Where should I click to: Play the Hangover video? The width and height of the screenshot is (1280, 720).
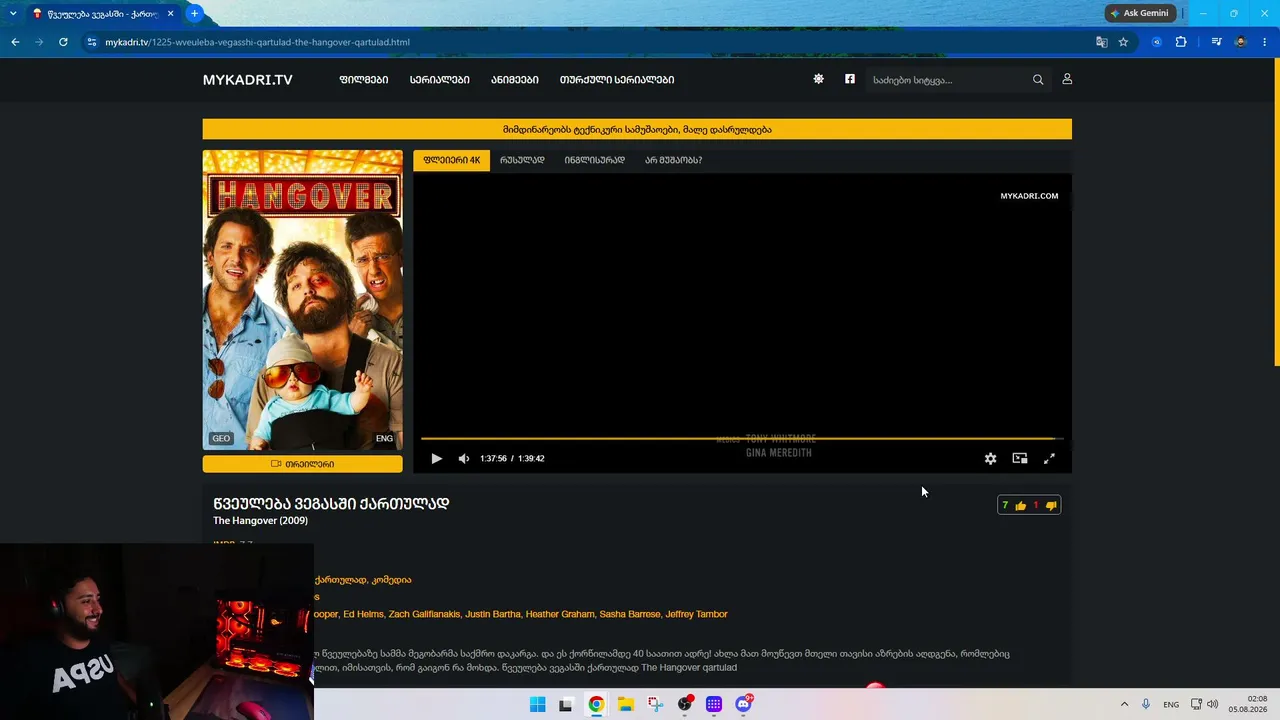point(436,459)
